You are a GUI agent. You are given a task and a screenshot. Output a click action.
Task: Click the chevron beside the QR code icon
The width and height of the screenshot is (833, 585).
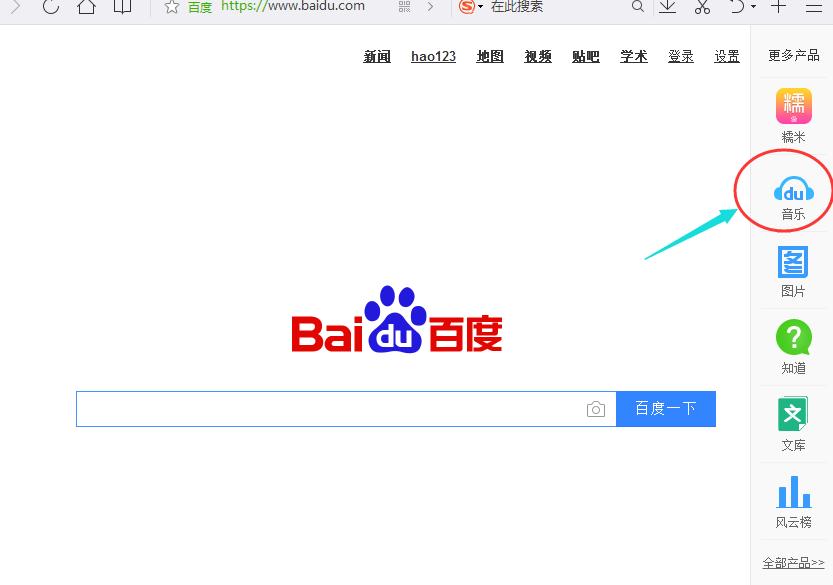430,6
